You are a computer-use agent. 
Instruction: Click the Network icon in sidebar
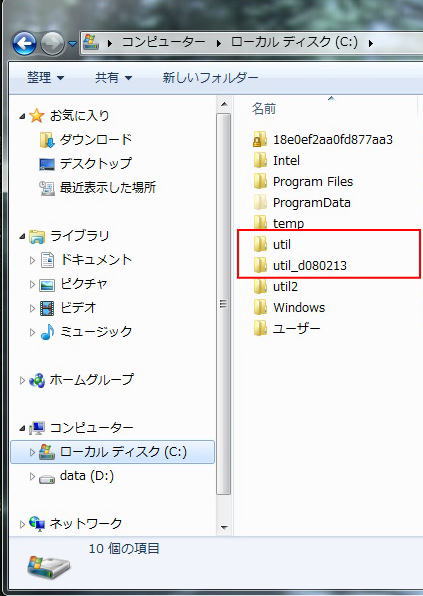(37, 524)
